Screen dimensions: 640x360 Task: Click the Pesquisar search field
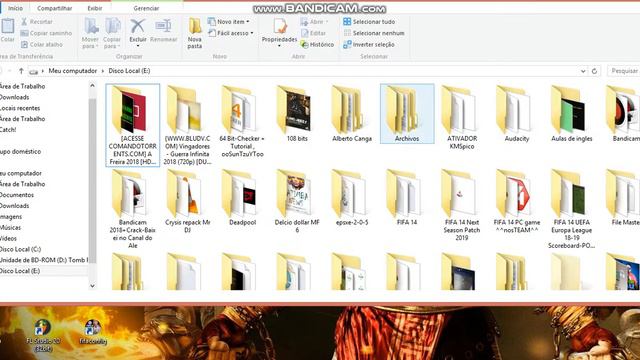tap(624, 71)
